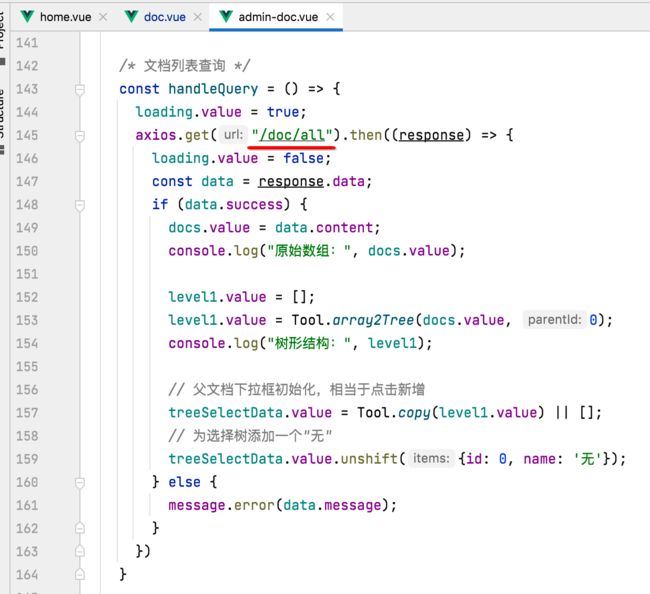The height and width of the screenshot is (594, 650).
Task: Click the Vue icon on admin-doc.vue tab
Action: point(226,17)
